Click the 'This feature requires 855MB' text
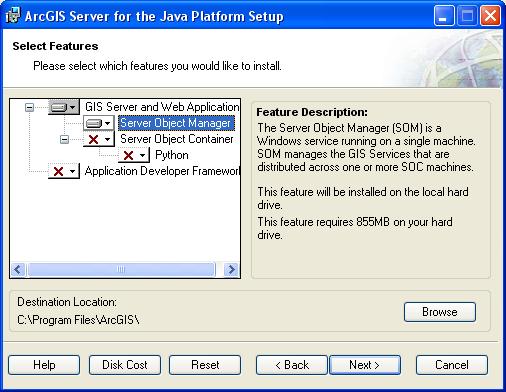The height and width of the screenshot is (392, 506). (355, 228)
